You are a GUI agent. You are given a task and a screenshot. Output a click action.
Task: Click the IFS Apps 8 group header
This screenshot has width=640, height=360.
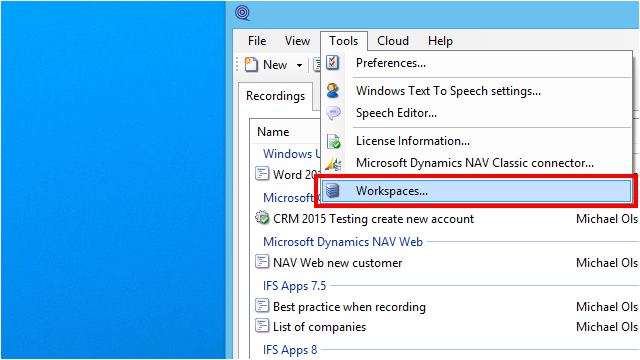click(x=290, y=350)
